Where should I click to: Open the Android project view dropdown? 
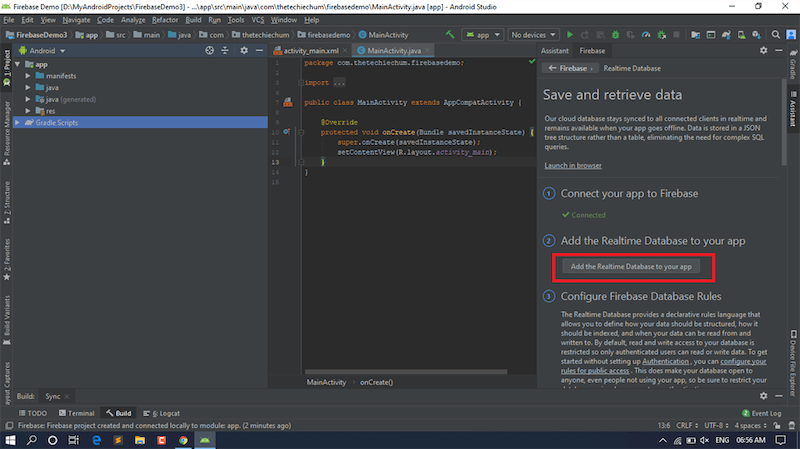(x=45, y=50)
